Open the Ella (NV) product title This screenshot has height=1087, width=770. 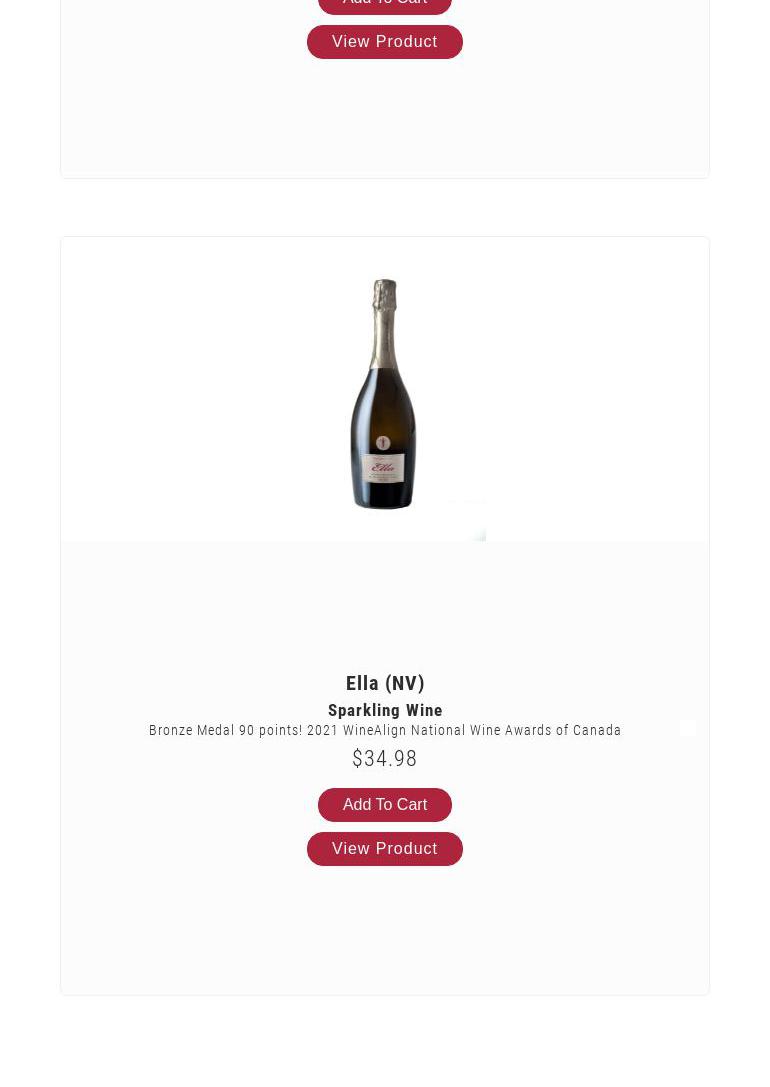[385, 683]
